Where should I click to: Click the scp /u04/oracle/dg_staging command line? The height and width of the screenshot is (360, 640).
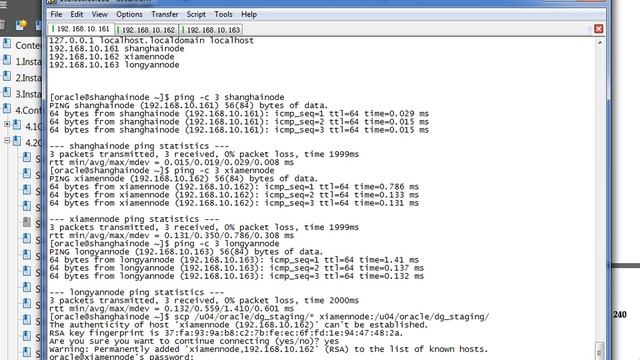(269, 317)
